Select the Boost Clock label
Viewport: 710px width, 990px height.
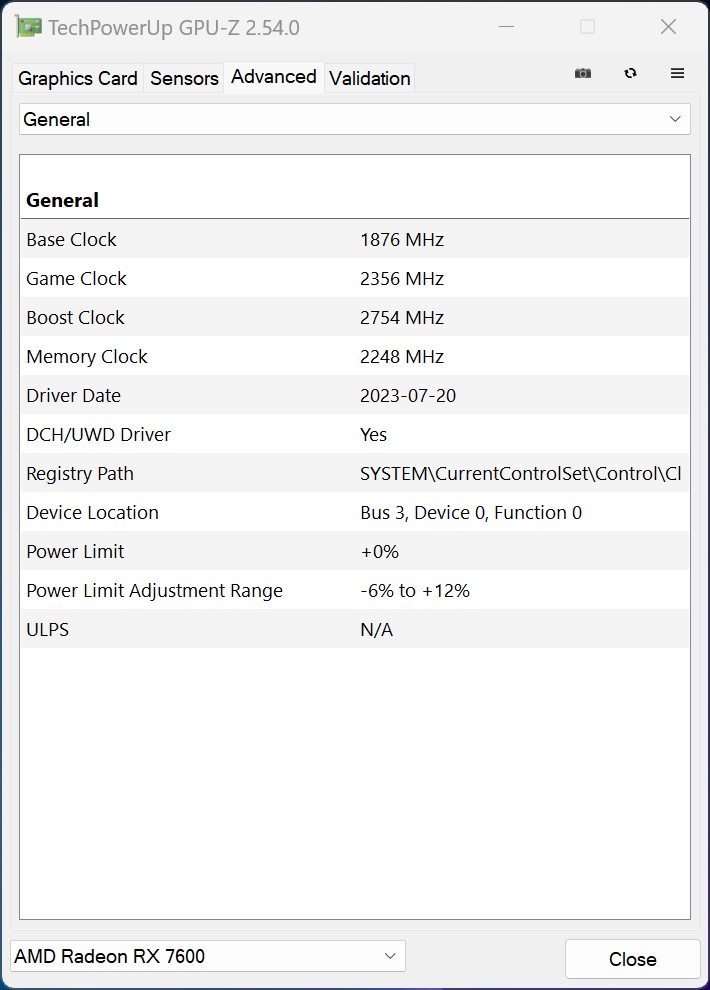pyautogui.click(x=76, y=318)
